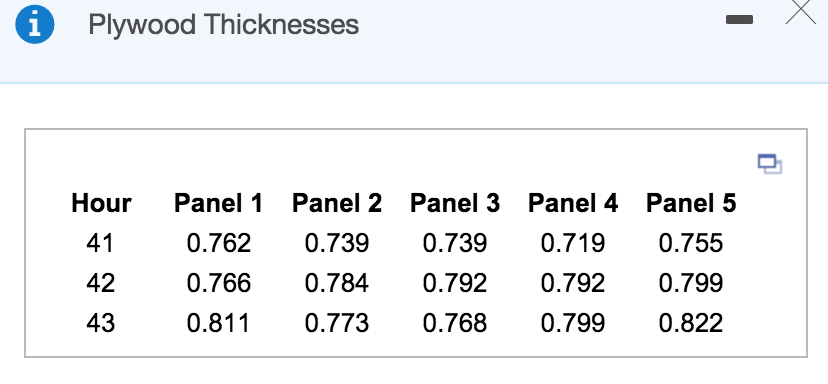The width and height of the screenshot is (828, 384).
Task: Select the Panel 2 column header
Action: 336,203
